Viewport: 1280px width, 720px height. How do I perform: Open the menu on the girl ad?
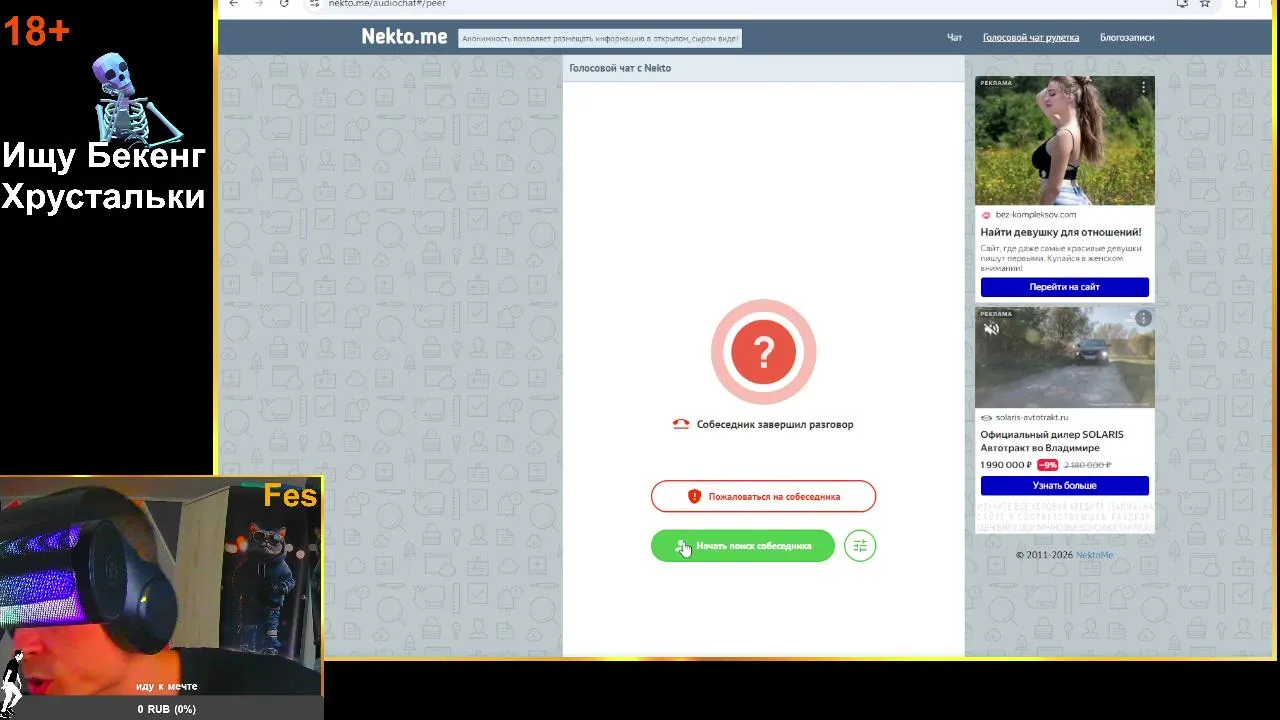pos(1143,88)
